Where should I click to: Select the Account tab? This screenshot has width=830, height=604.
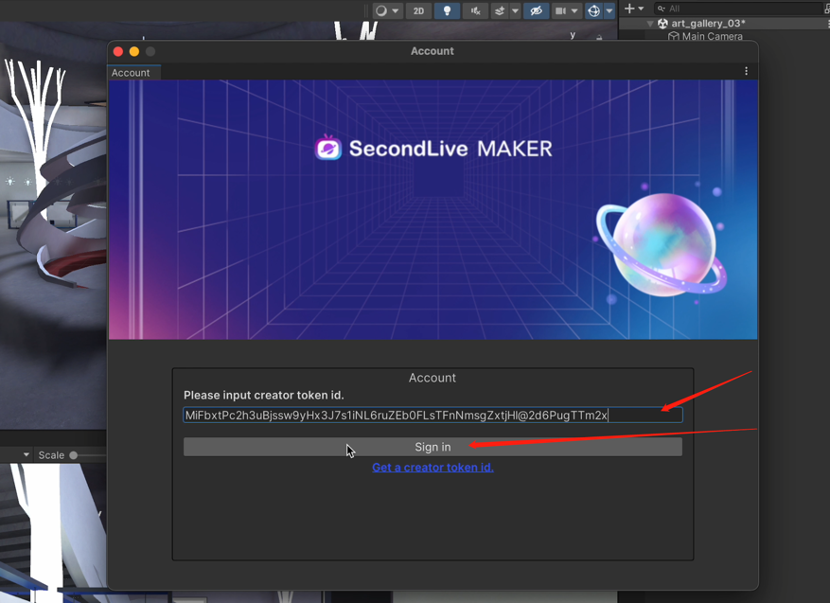[131, 73]
